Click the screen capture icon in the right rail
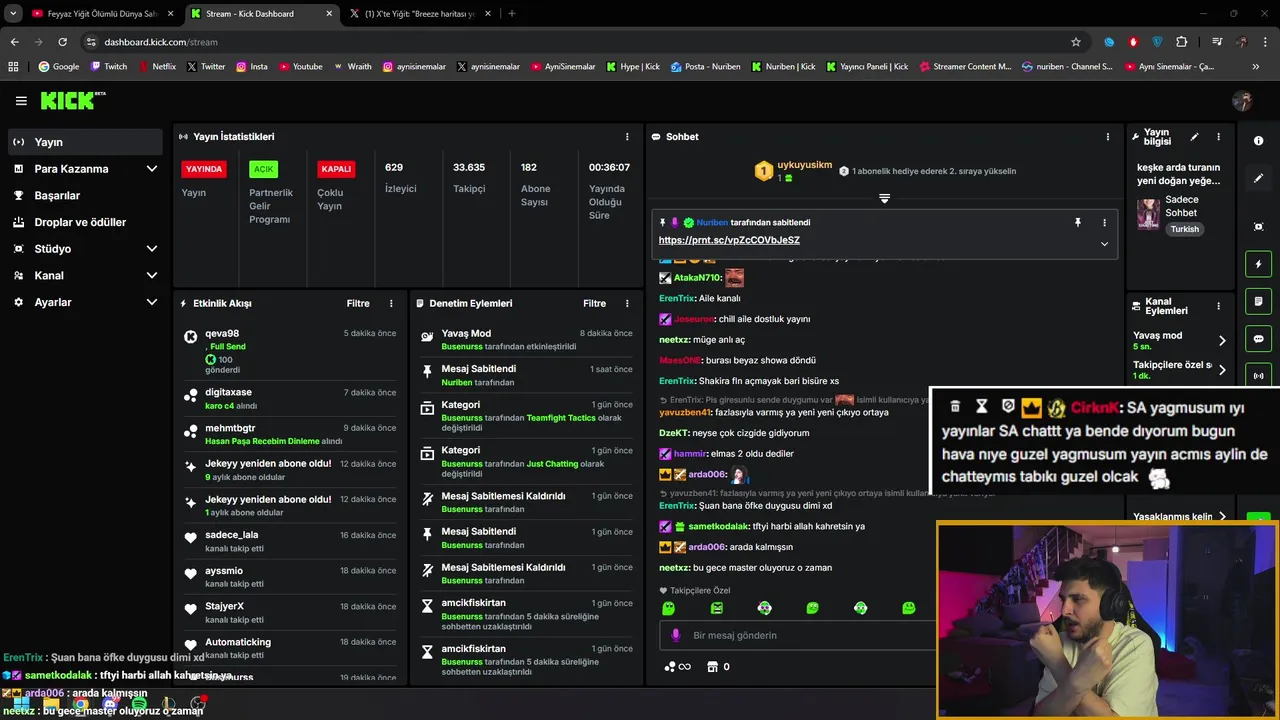This screenshot has width=1280, height=720. pyautogui.click(x=1258, y=227)
